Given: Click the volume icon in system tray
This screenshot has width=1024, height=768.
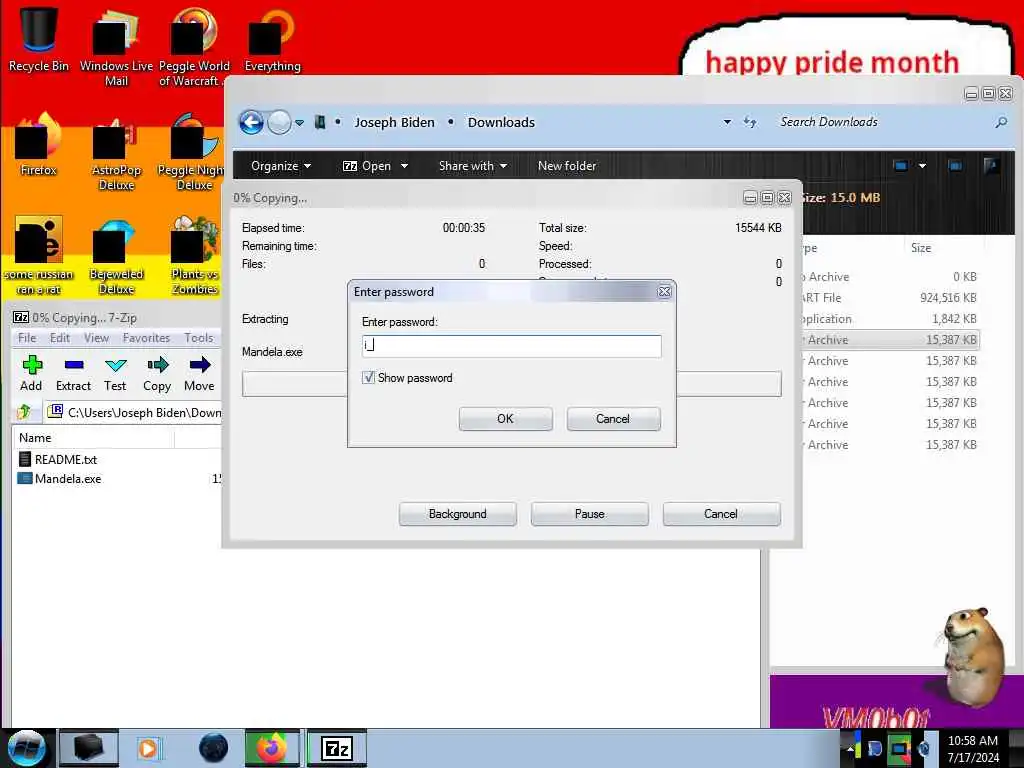Looking at the screenshot, I should tap(924, 748).
